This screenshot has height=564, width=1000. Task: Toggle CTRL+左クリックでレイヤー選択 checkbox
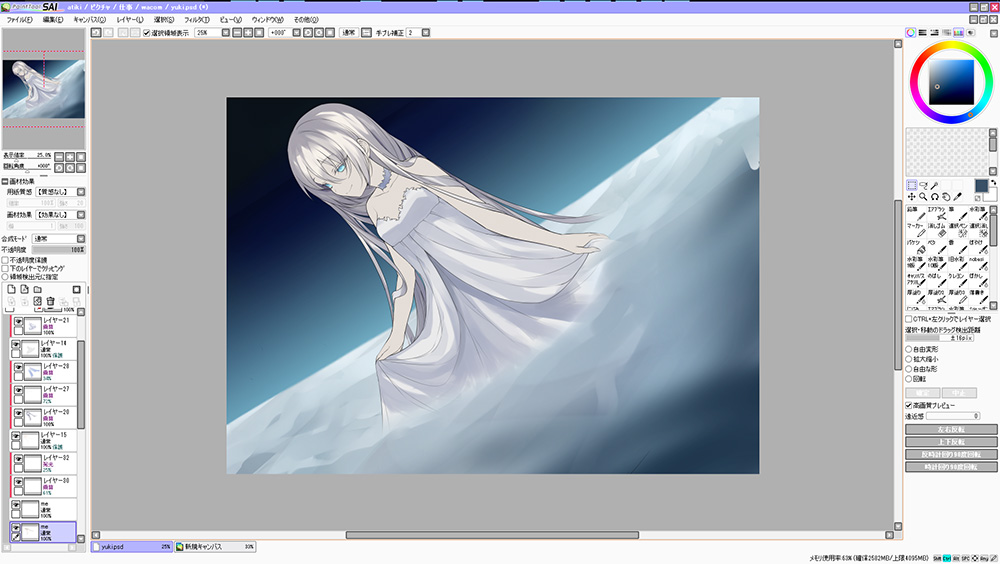(x=909, y=319)
